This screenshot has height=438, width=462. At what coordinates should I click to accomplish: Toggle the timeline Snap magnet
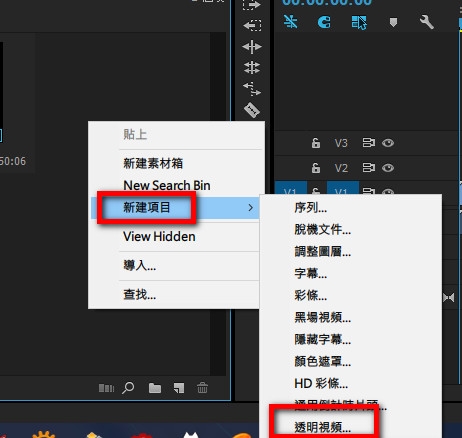(x=324, y=22)
